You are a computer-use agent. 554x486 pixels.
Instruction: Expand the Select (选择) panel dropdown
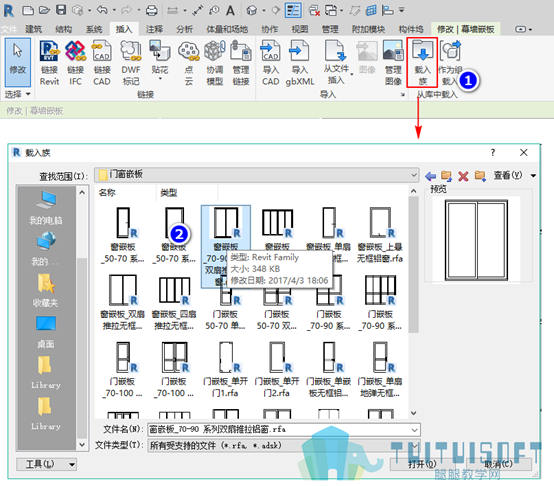click(x=17, y=94)
